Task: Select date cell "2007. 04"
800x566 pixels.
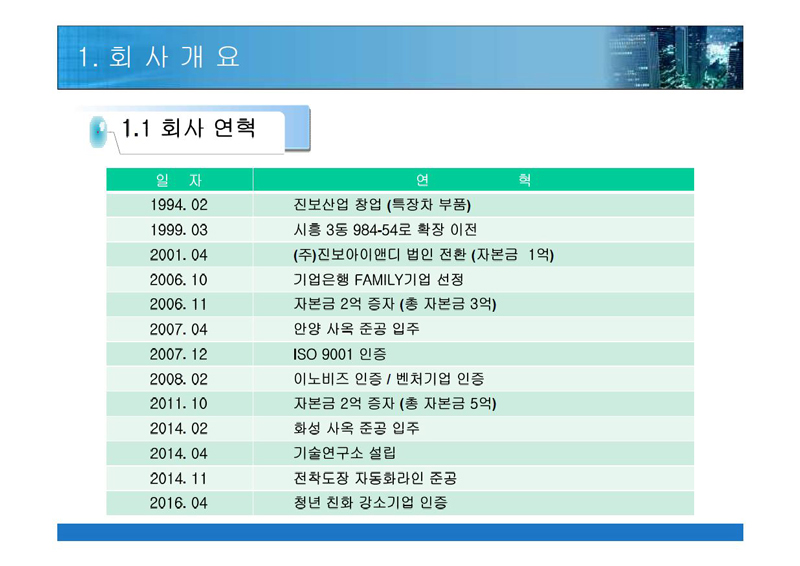Action: [179, 330]
